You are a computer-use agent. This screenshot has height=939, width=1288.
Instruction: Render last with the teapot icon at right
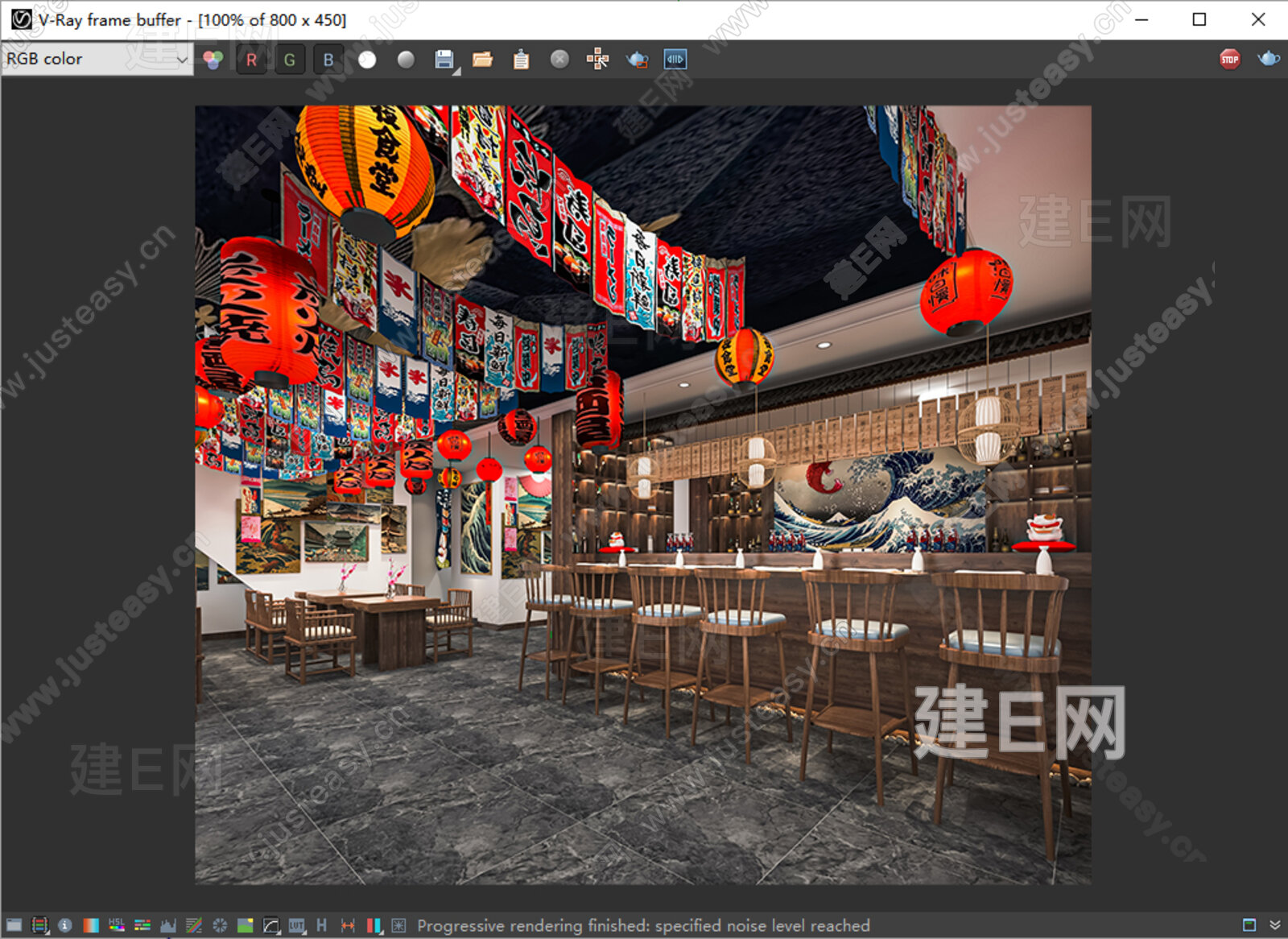[x=1269, y=59]
